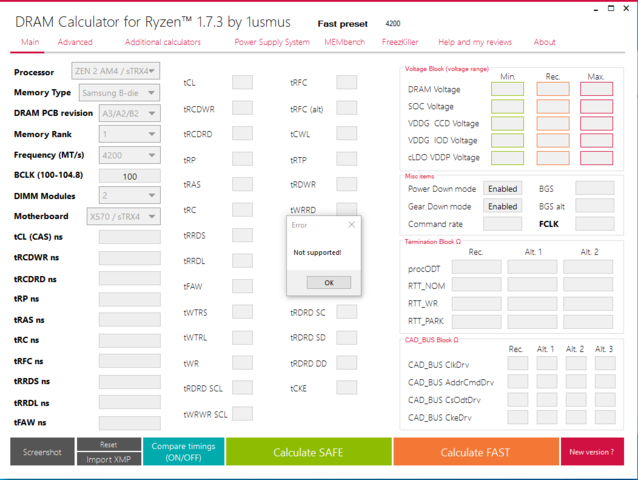Click the BCLK value field
Screen dimensions: 638x480
129,176
